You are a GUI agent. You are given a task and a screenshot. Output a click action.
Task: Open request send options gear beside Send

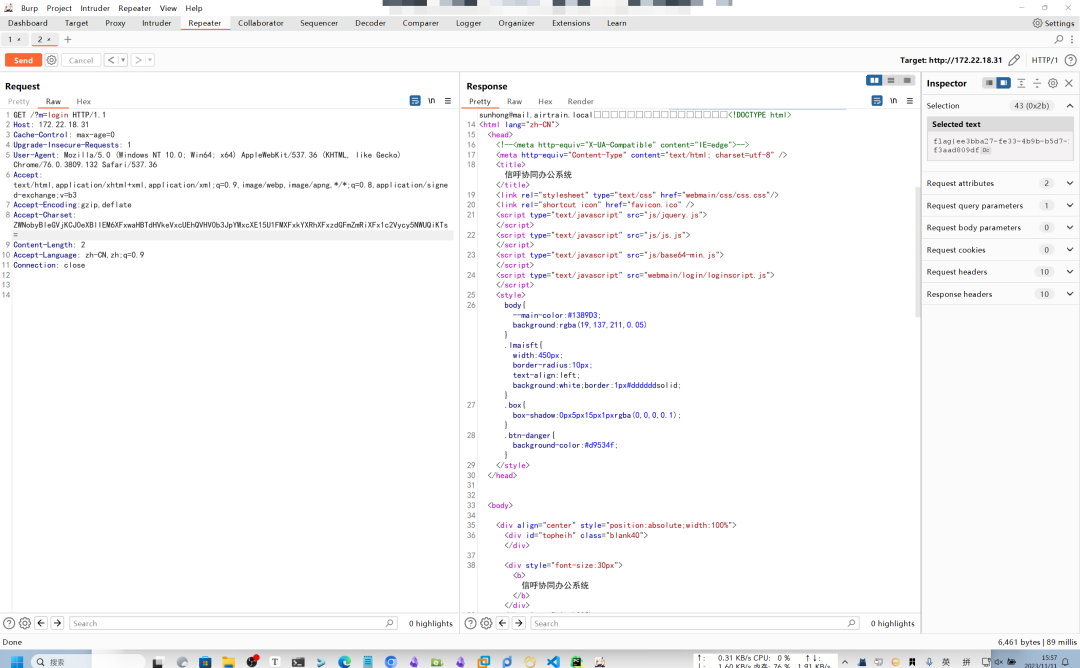point(52,61)
